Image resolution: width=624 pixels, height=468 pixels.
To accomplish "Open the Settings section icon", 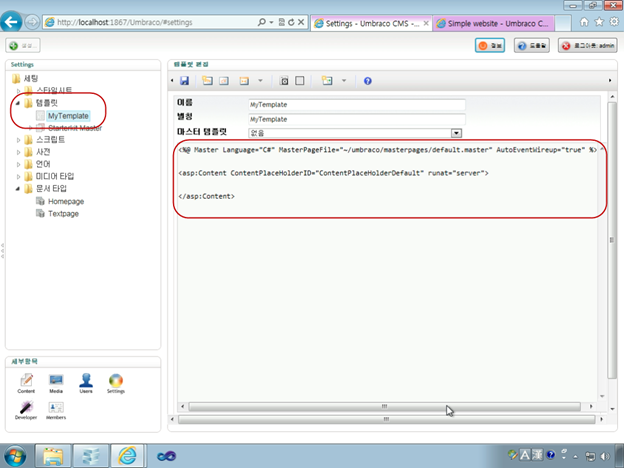I will [116, 383].
